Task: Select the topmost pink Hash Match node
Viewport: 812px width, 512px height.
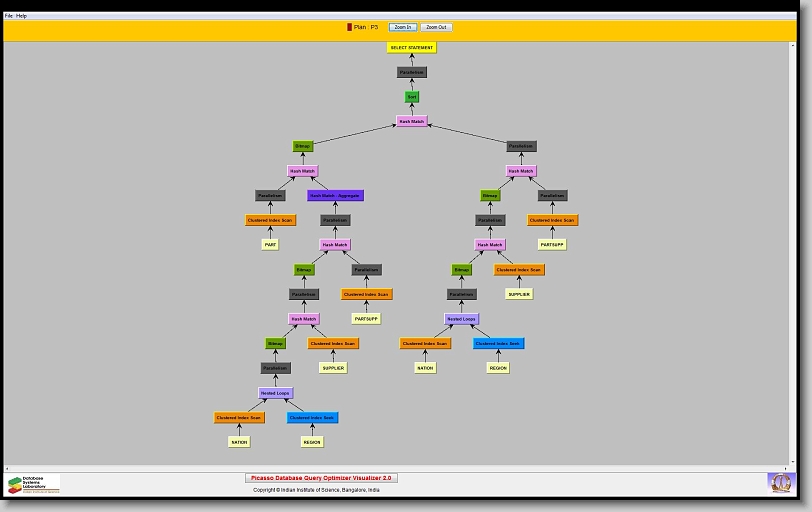Action: pos(412,122)
